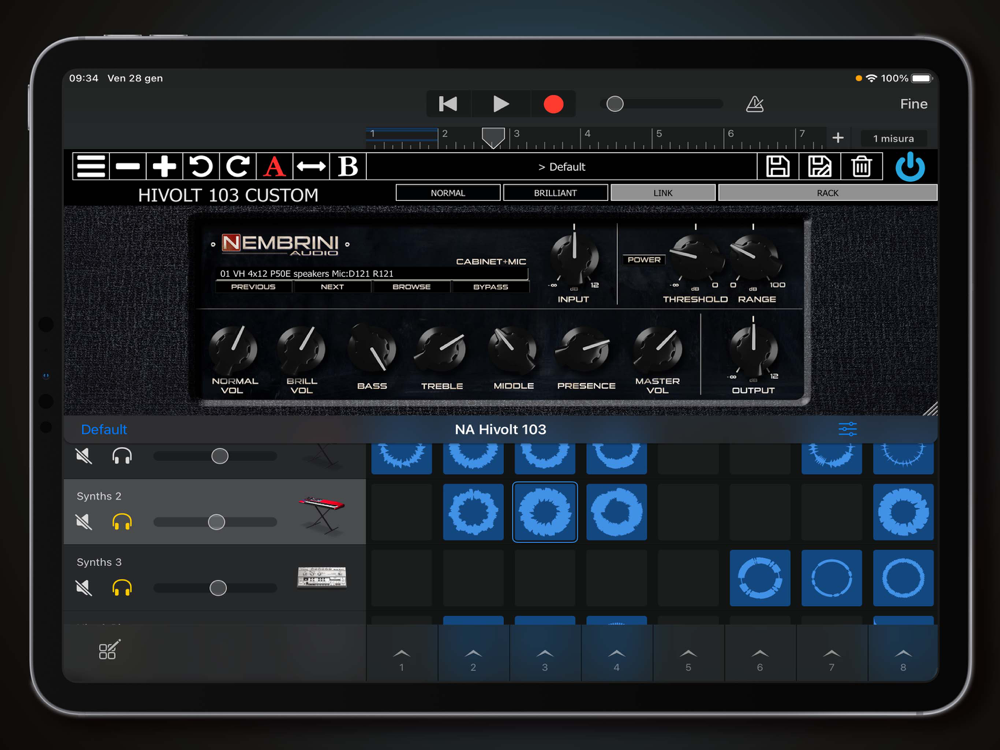The image size is (1000, 750).
Task: Trigger column 2 with its chevron
Action: click(x=473, y=654)
